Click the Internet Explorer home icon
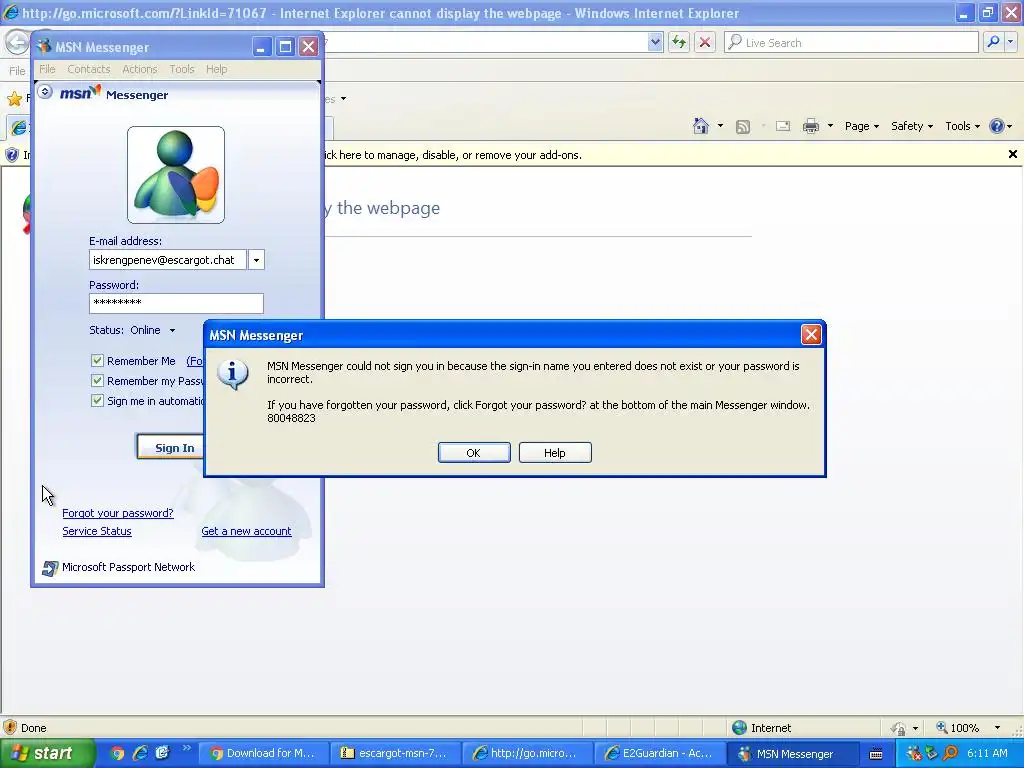1024x768 pixels. (x=701, y=126)
